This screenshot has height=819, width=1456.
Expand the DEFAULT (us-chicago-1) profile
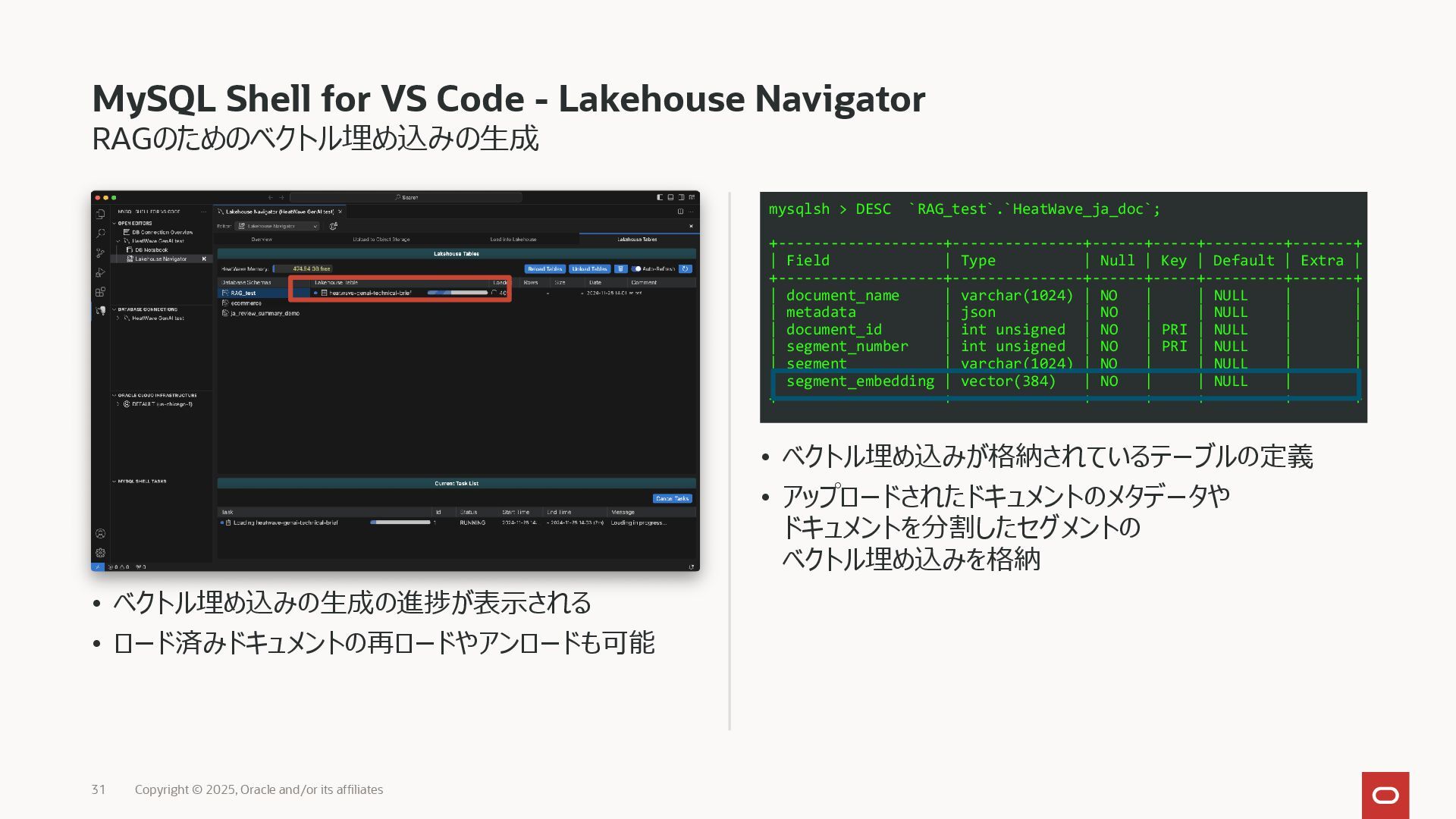(118, 404)
